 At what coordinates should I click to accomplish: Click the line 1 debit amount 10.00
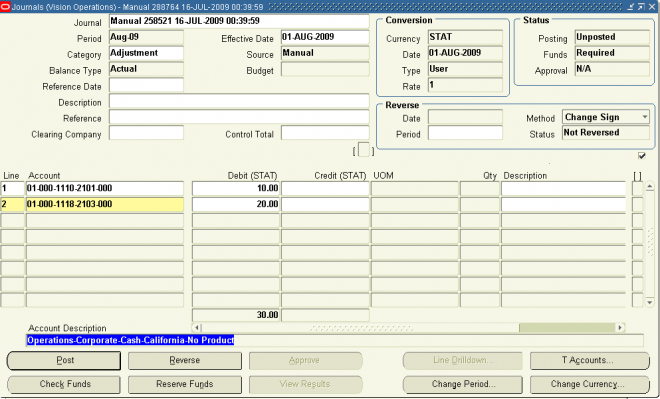(236, 189)
